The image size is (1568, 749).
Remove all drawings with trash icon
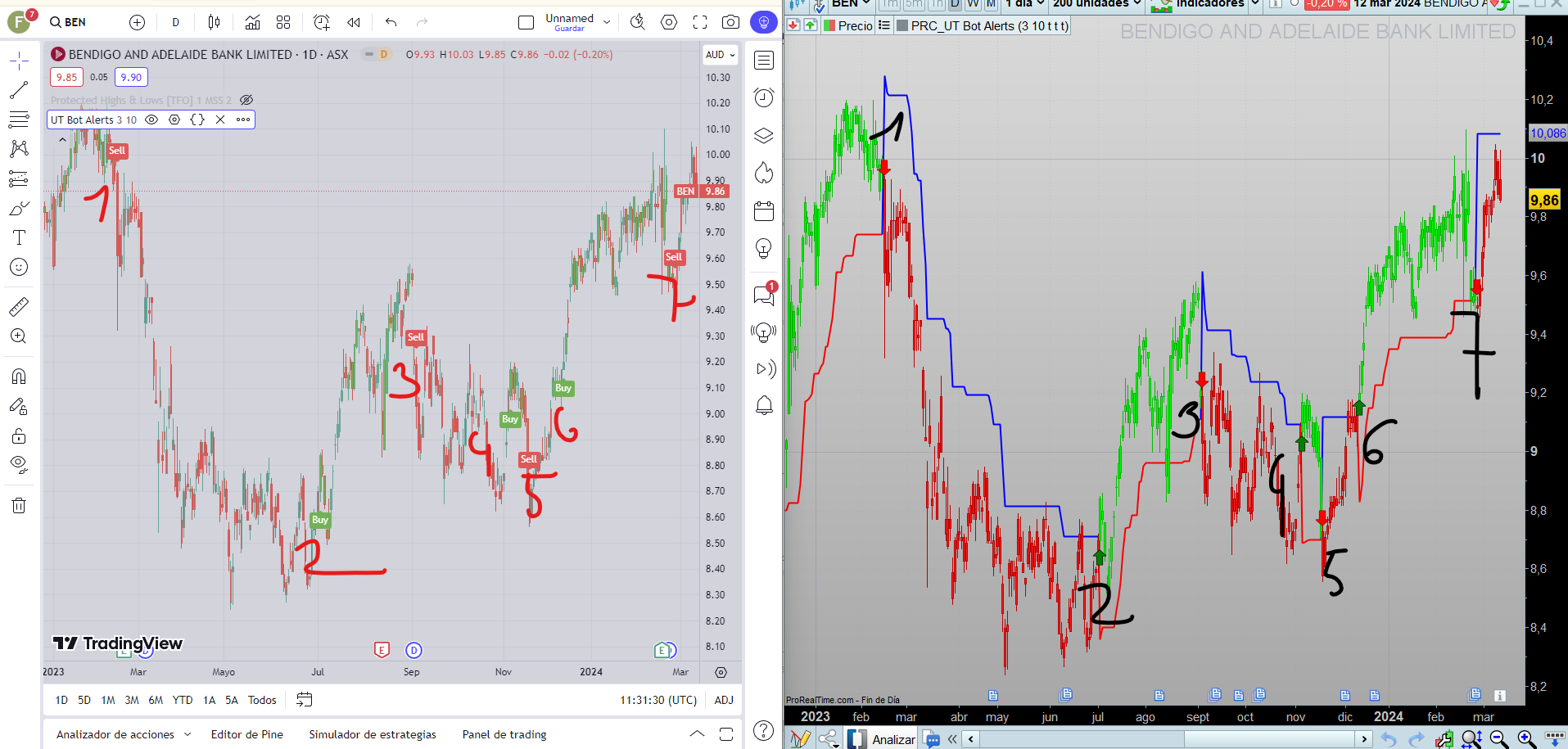(x=19, y=505)
